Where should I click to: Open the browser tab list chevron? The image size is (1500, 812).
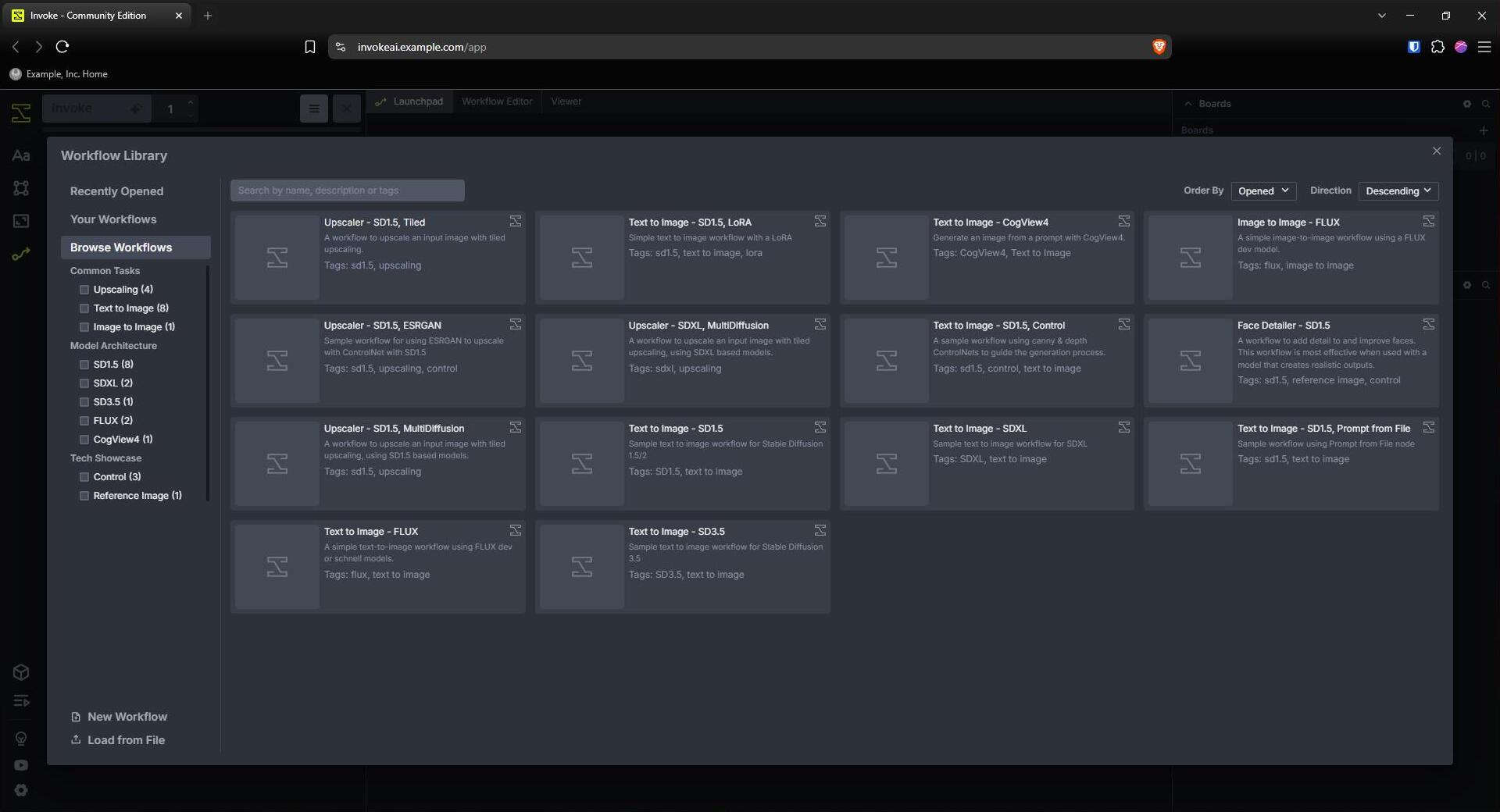point(1381,16)
